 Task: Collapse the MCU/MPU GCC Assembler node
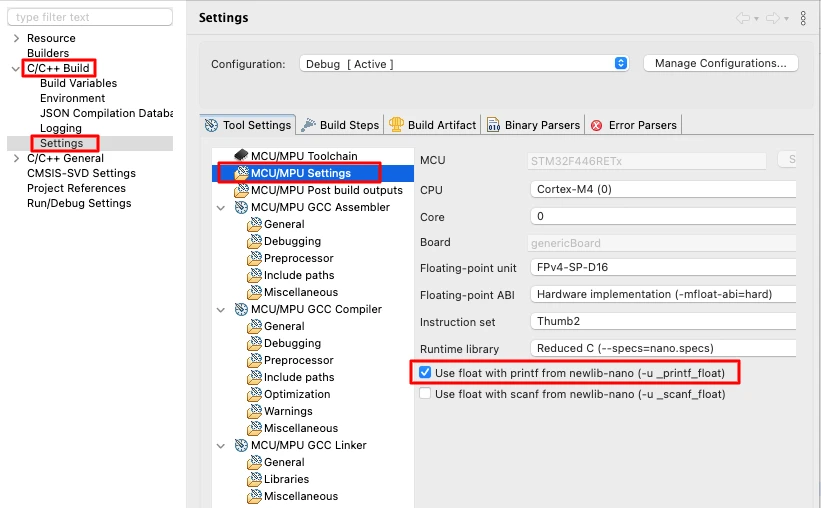coord(221,208)
